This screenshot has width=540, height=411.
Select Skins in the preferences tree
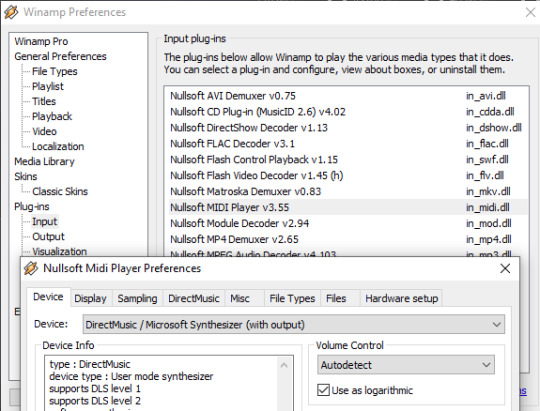click(26, 176)
